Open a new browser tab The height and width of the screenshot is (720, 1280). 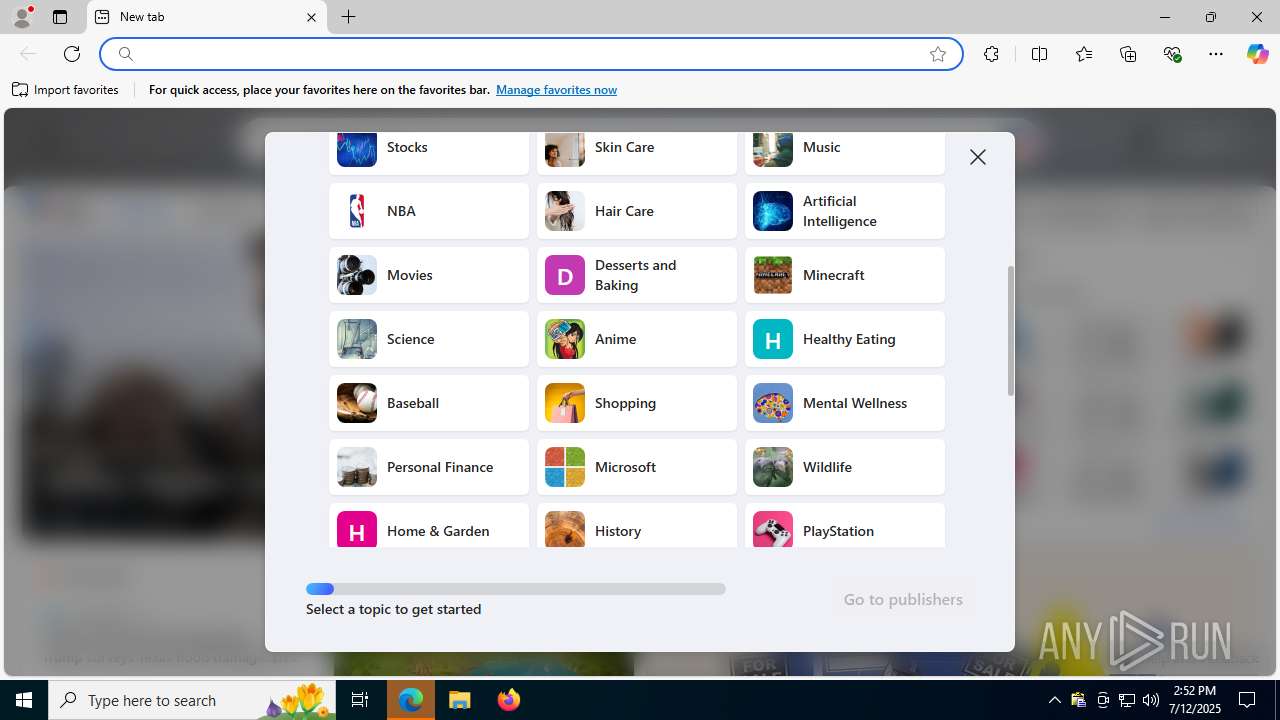pyautogui.click(x=349, y=17)
